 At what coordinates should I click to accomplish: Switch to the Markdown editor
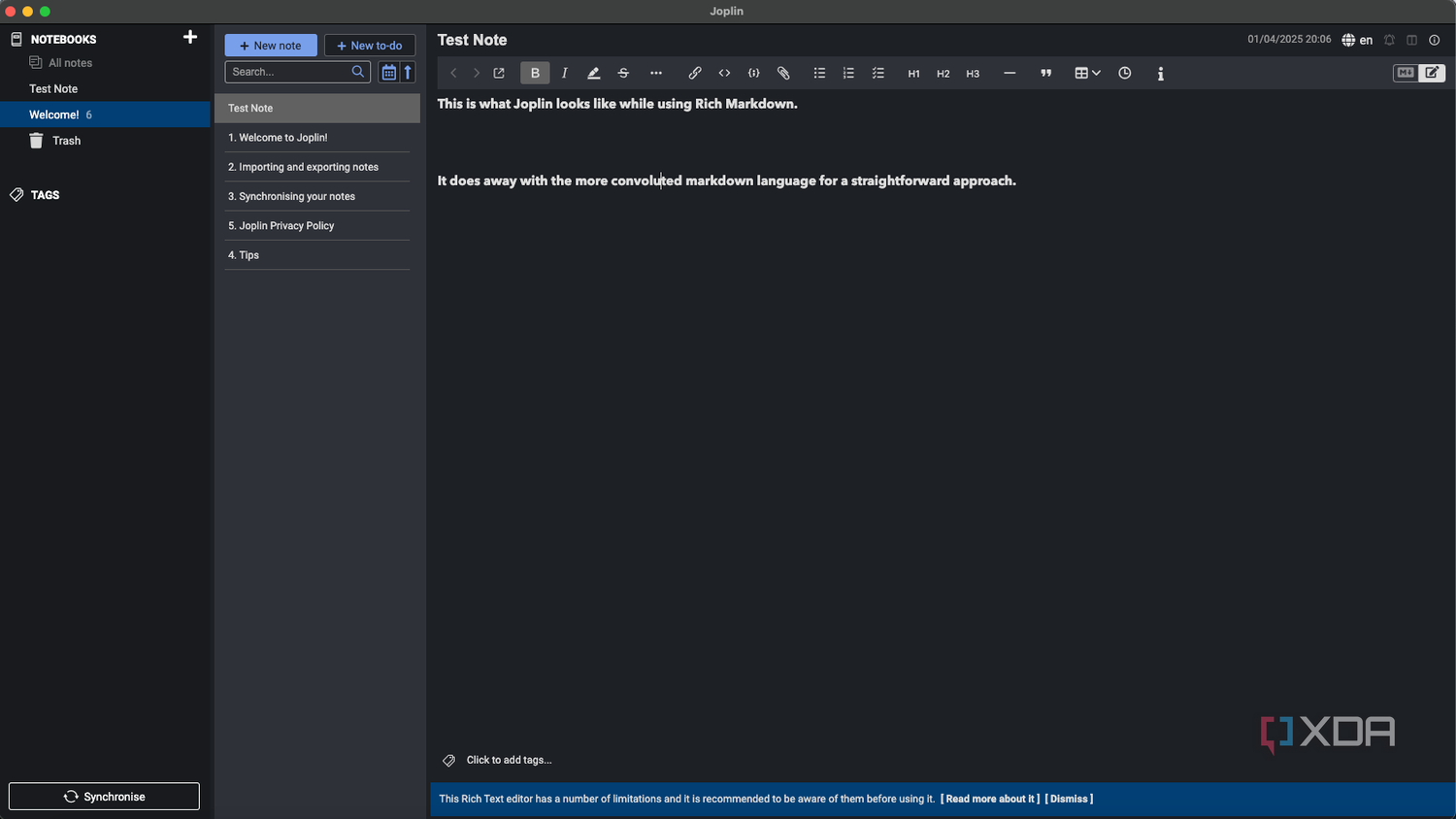tap(1406, 73)
